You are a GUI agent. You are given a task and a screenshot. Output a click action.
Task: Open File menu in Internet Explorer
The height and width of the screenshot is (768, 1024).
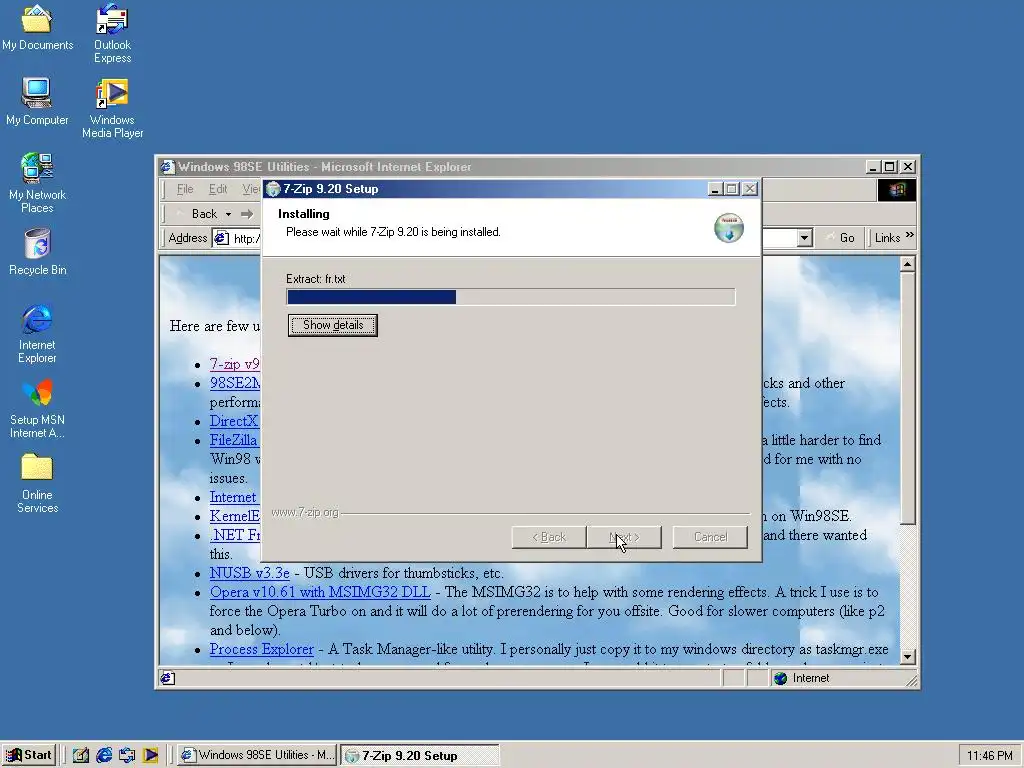pyautogui.click(x=185, y=189)
